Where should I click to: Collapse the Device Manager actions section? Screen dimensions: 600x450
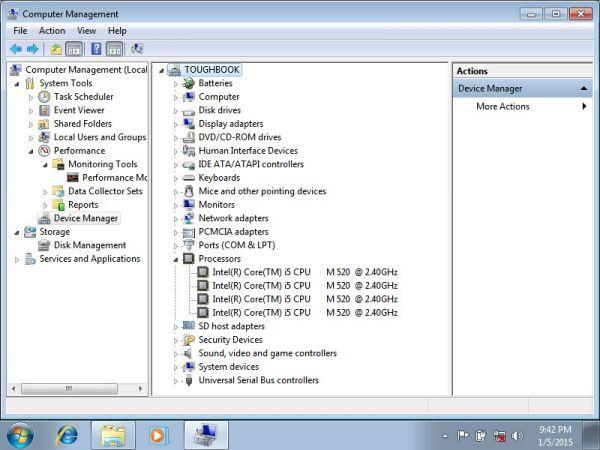click(x=584, y=89)
